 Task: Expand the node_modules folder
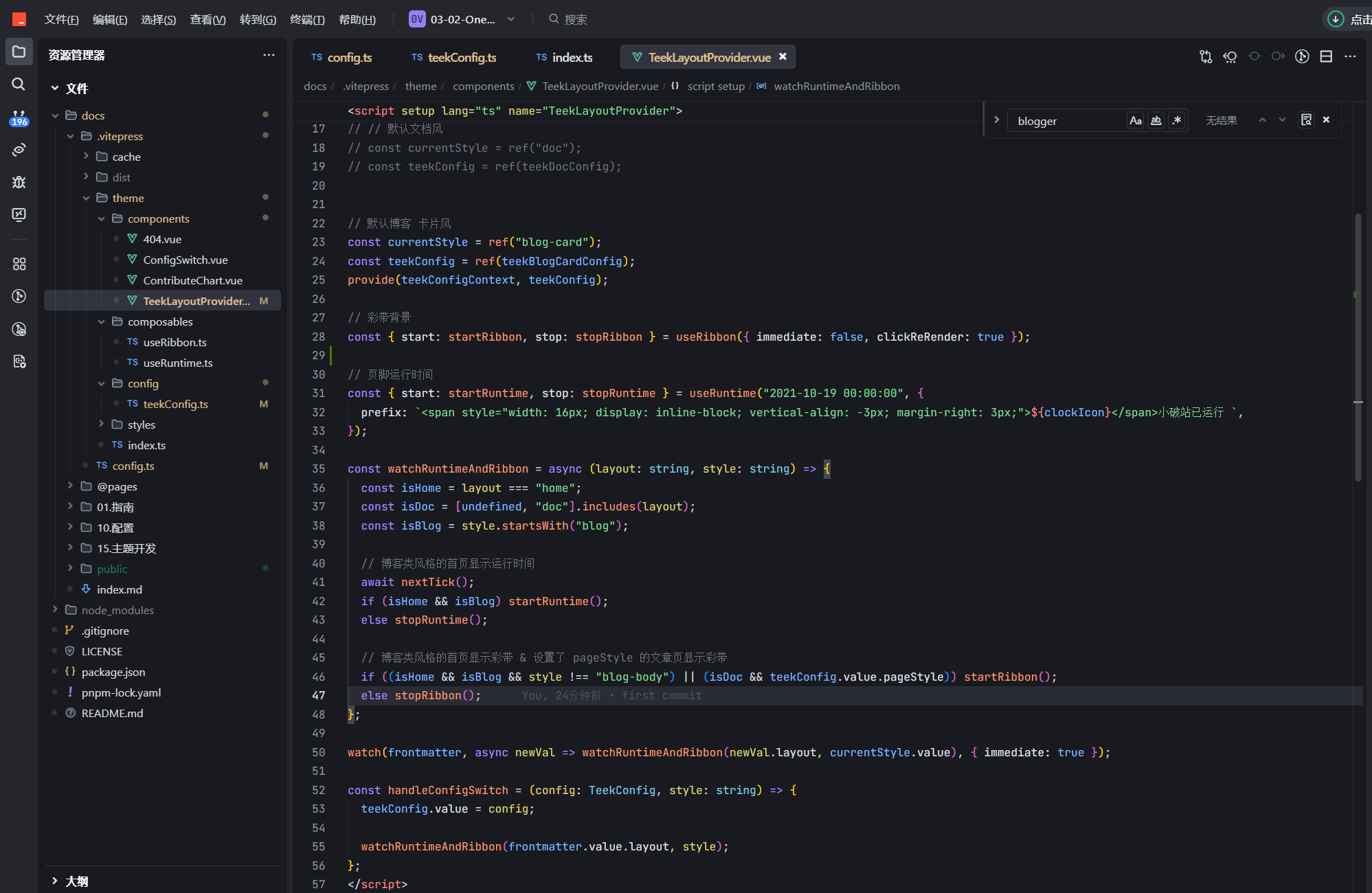tap(55, 610)
